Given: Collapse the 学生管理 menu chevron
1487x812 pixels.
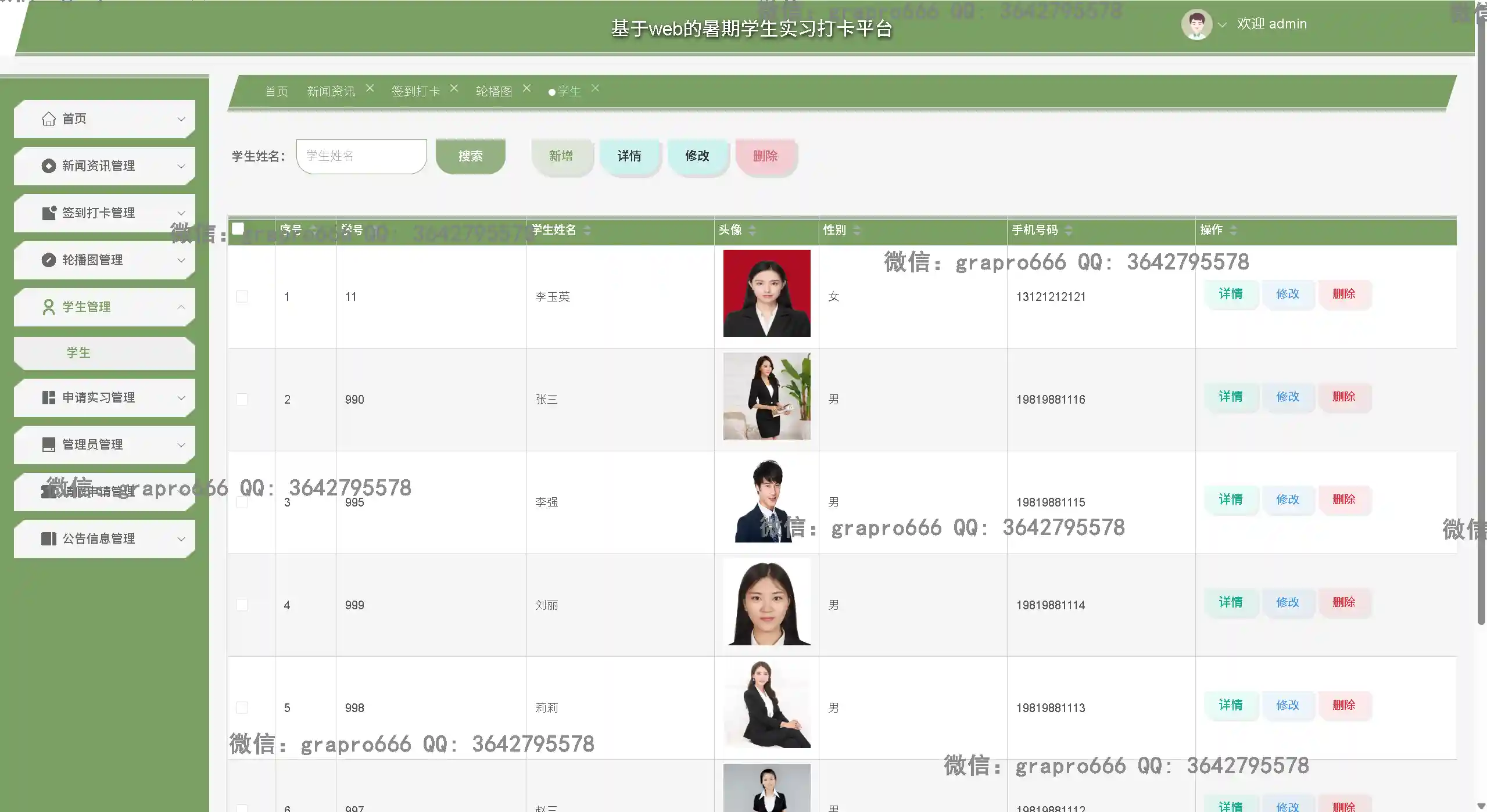Looking at the screenshot, I should tap(181, 307).
